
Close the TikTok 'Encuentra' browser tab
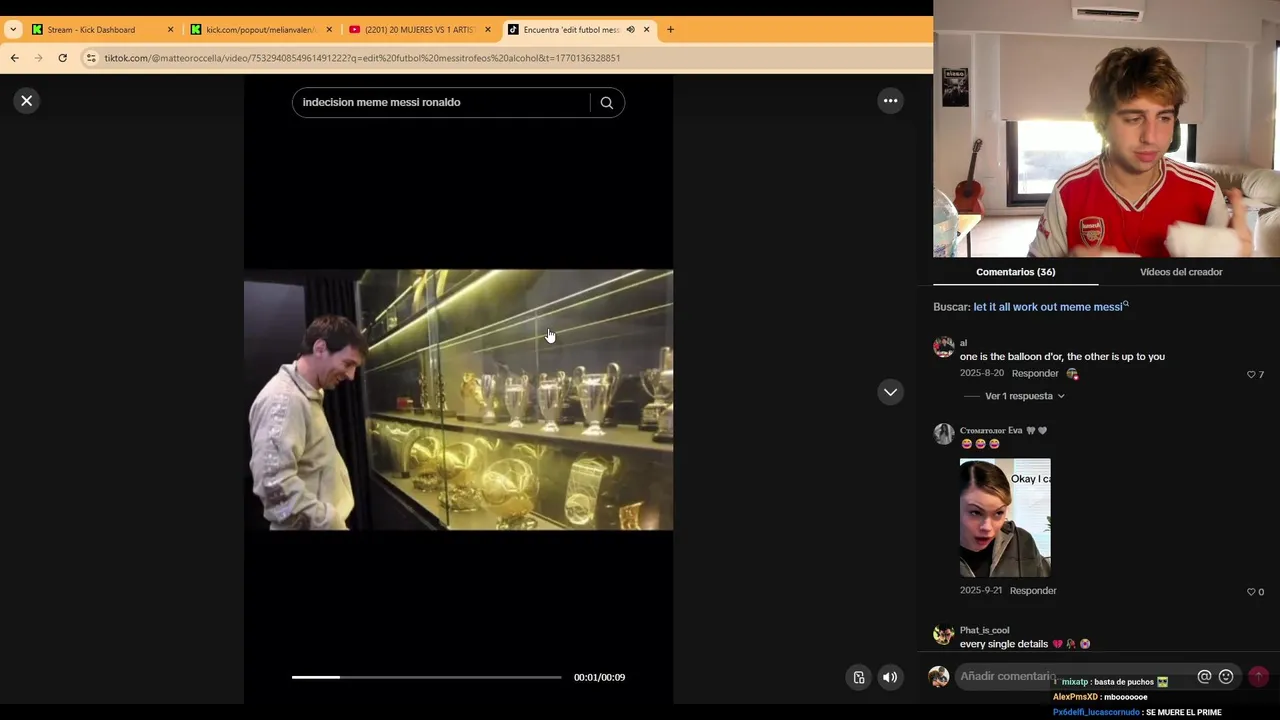coord(646,30)
